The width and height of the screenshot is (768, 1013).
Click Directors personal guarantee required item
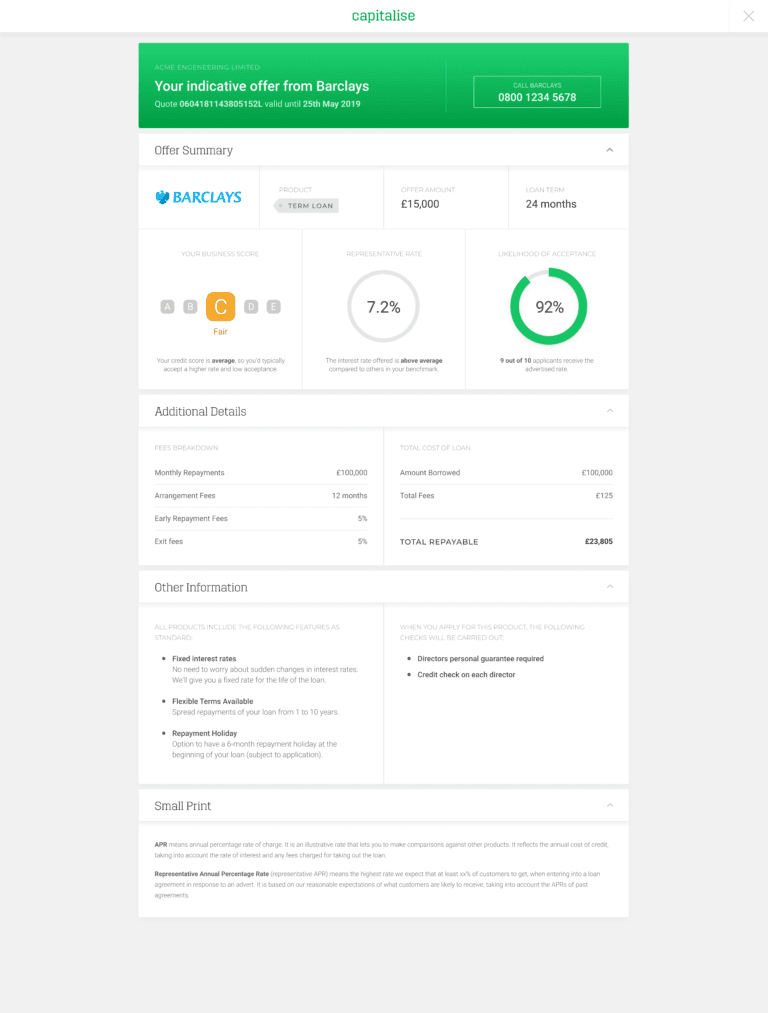coord(481,659)
